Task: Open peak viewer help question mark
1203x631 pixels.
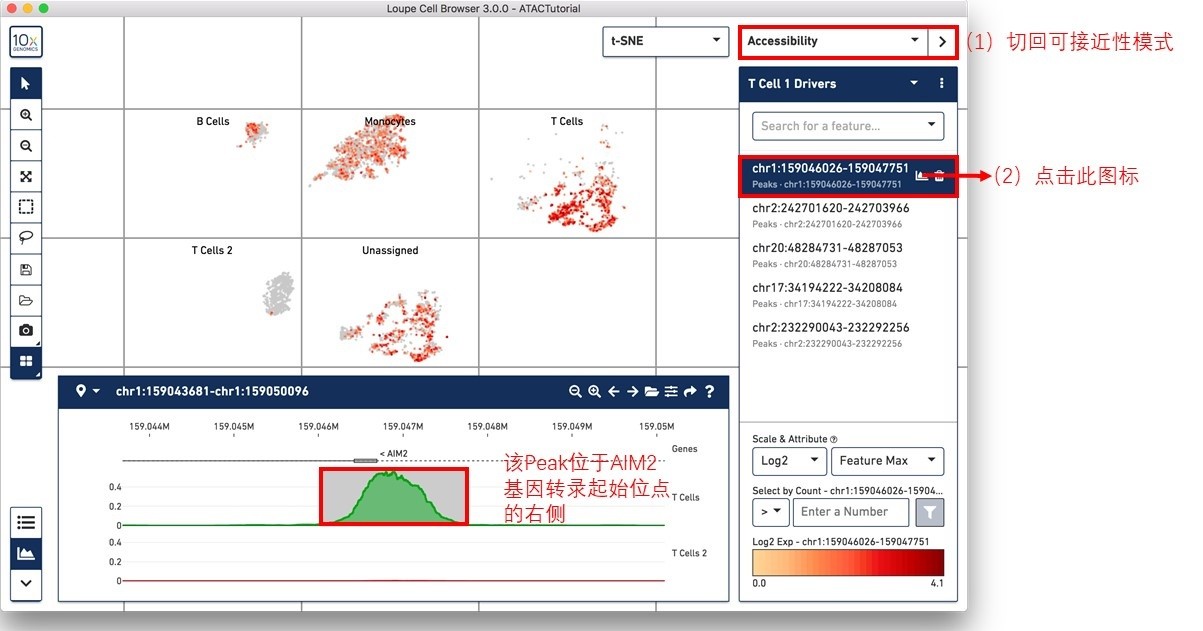Action: point(710,392)
